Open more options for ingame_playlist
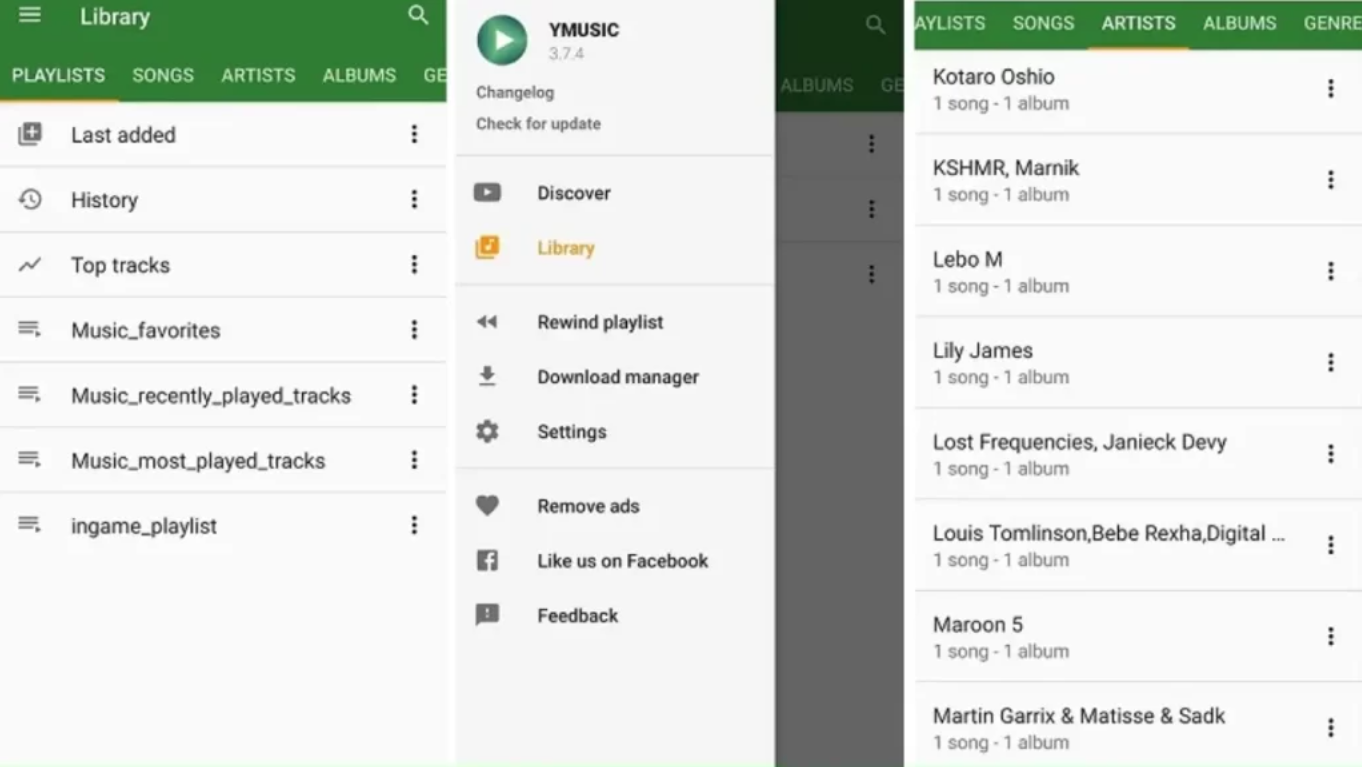This screenshot has width=1362, height=767. (414, 525)
